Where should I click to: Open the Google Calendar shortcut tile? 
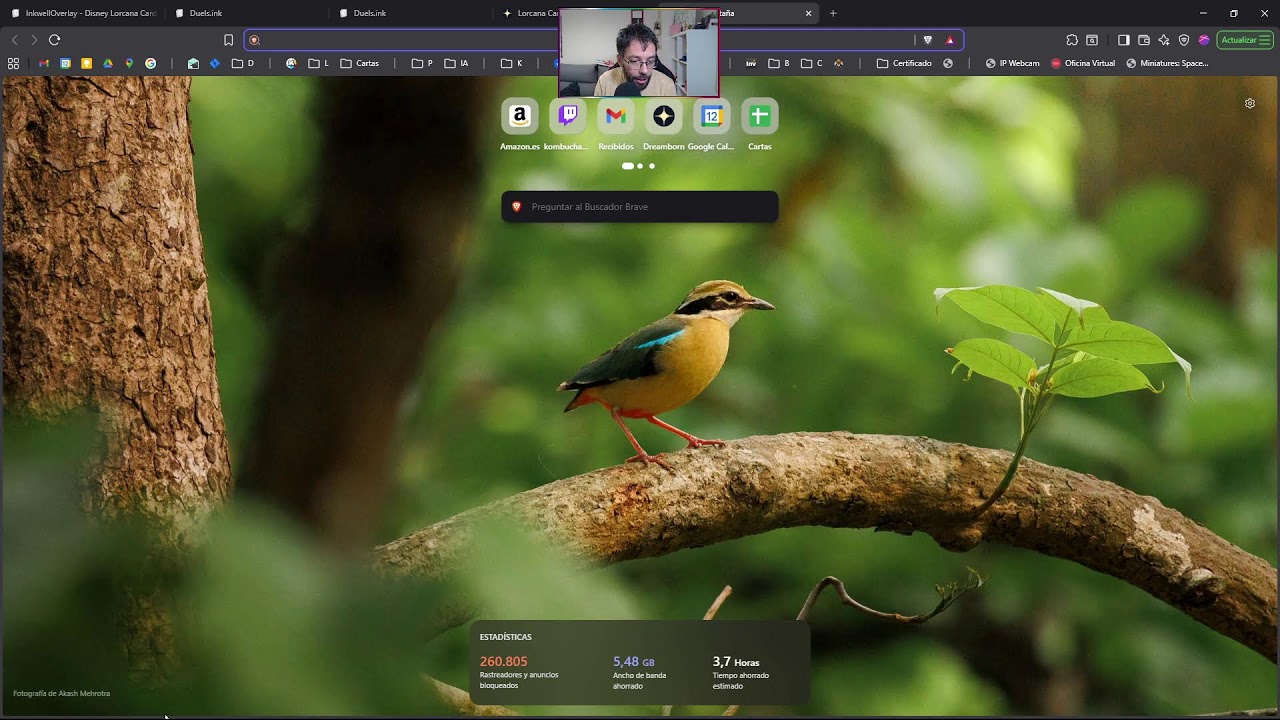pos(712,117)
